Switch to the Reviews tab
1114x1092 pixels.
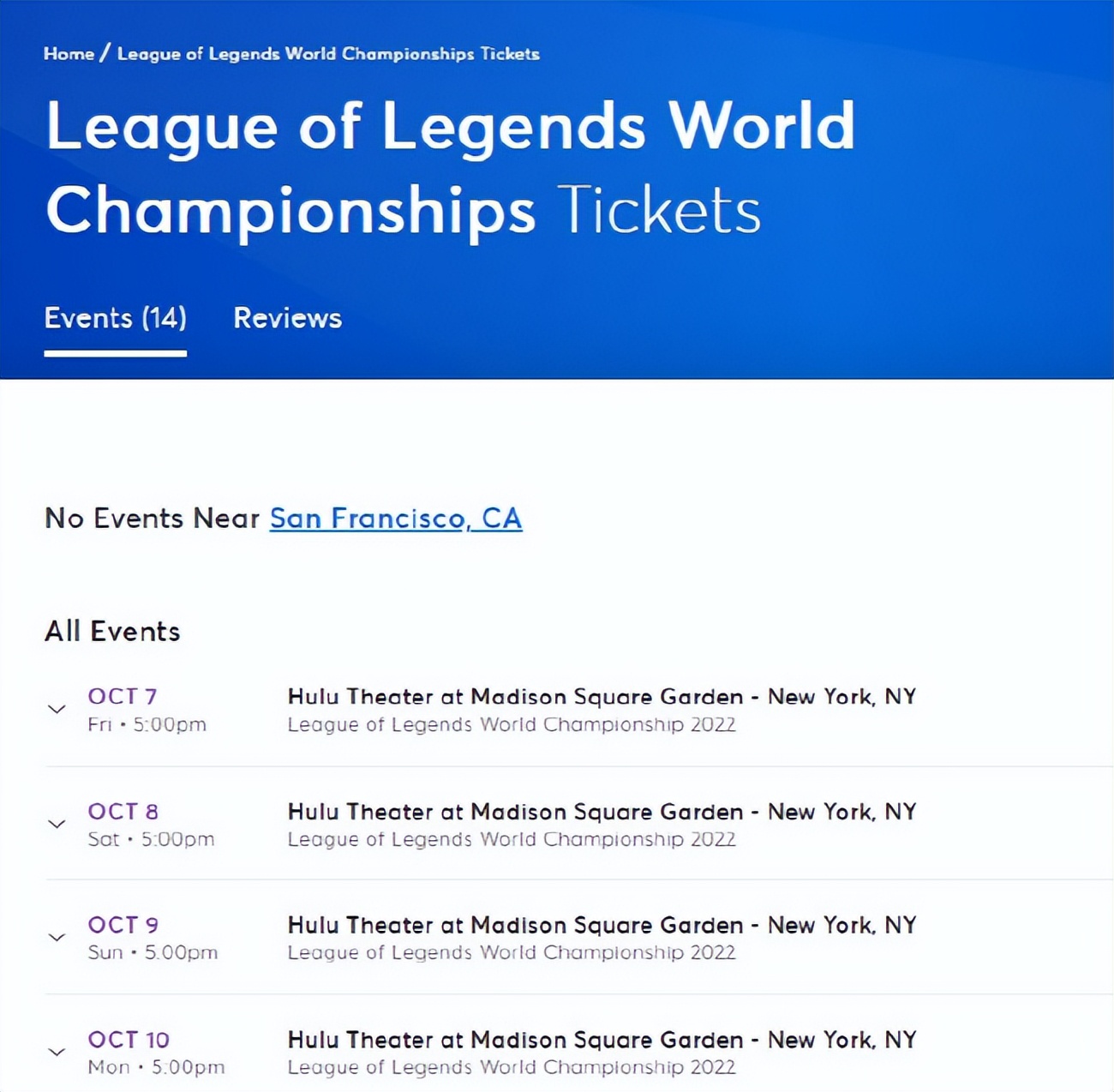pyautogui.click(x=287, y=318)
